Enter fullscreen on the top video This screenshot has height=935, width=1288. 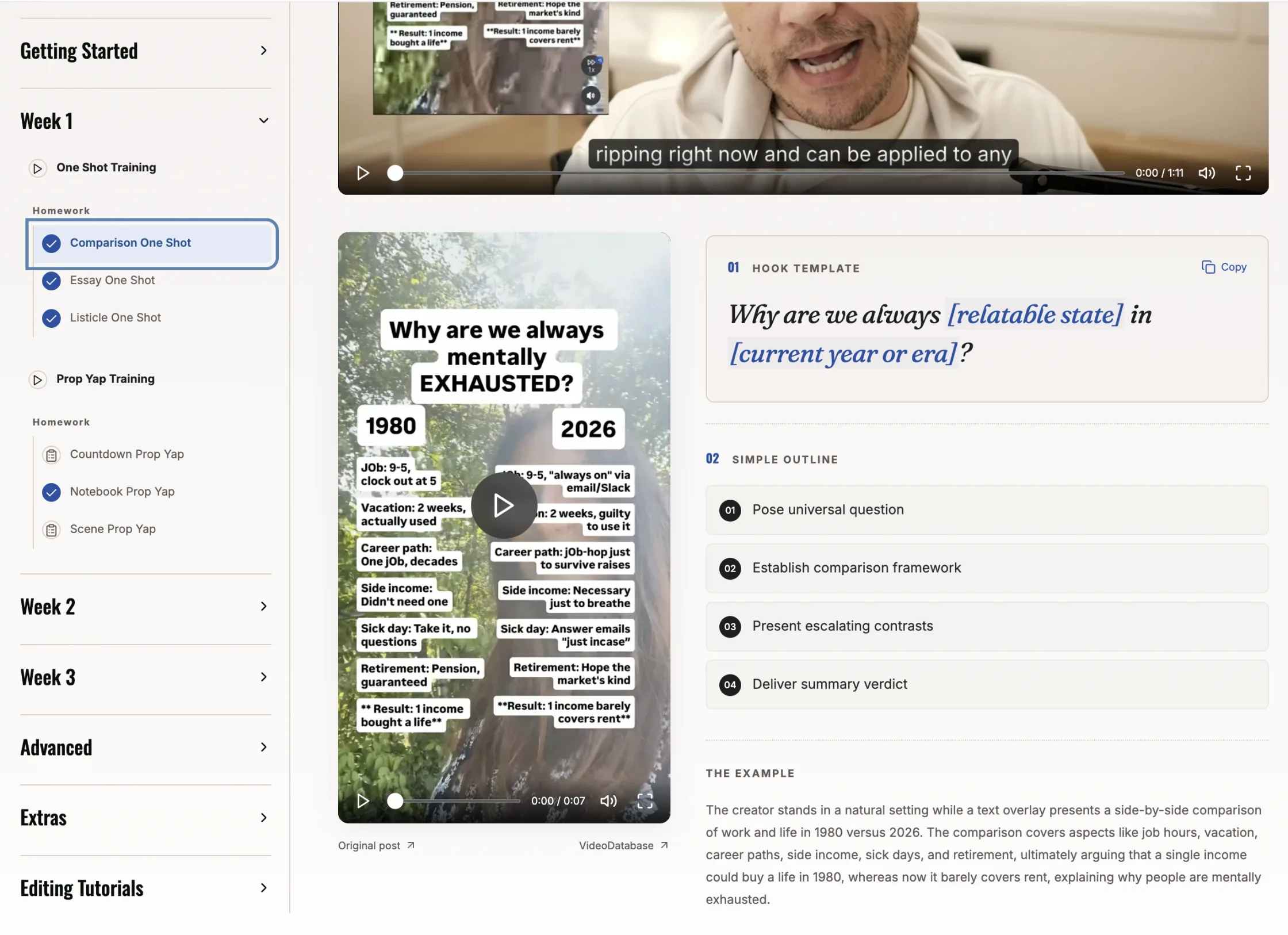[1243, 173]
